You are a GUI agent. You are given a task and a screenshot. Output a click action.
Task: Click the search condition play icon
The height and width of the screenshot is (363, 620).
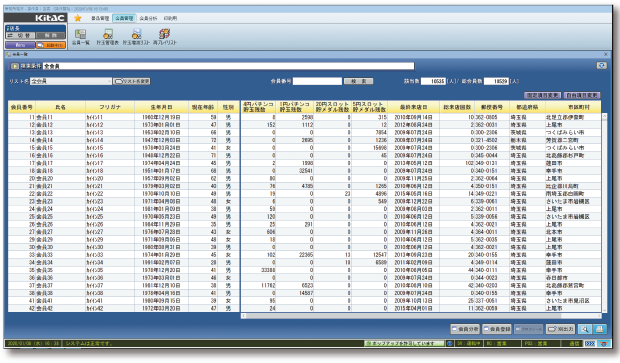click(x=15, y=66)
